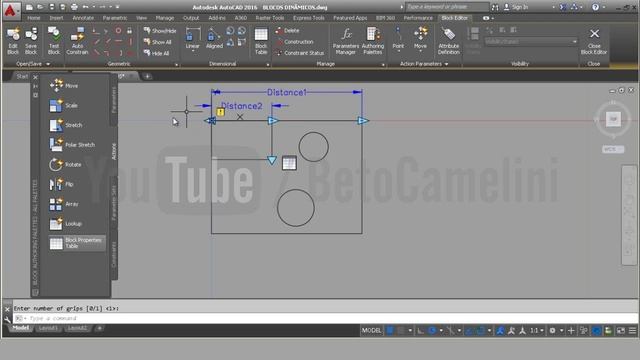Show the Authoring Palettes

373,41
